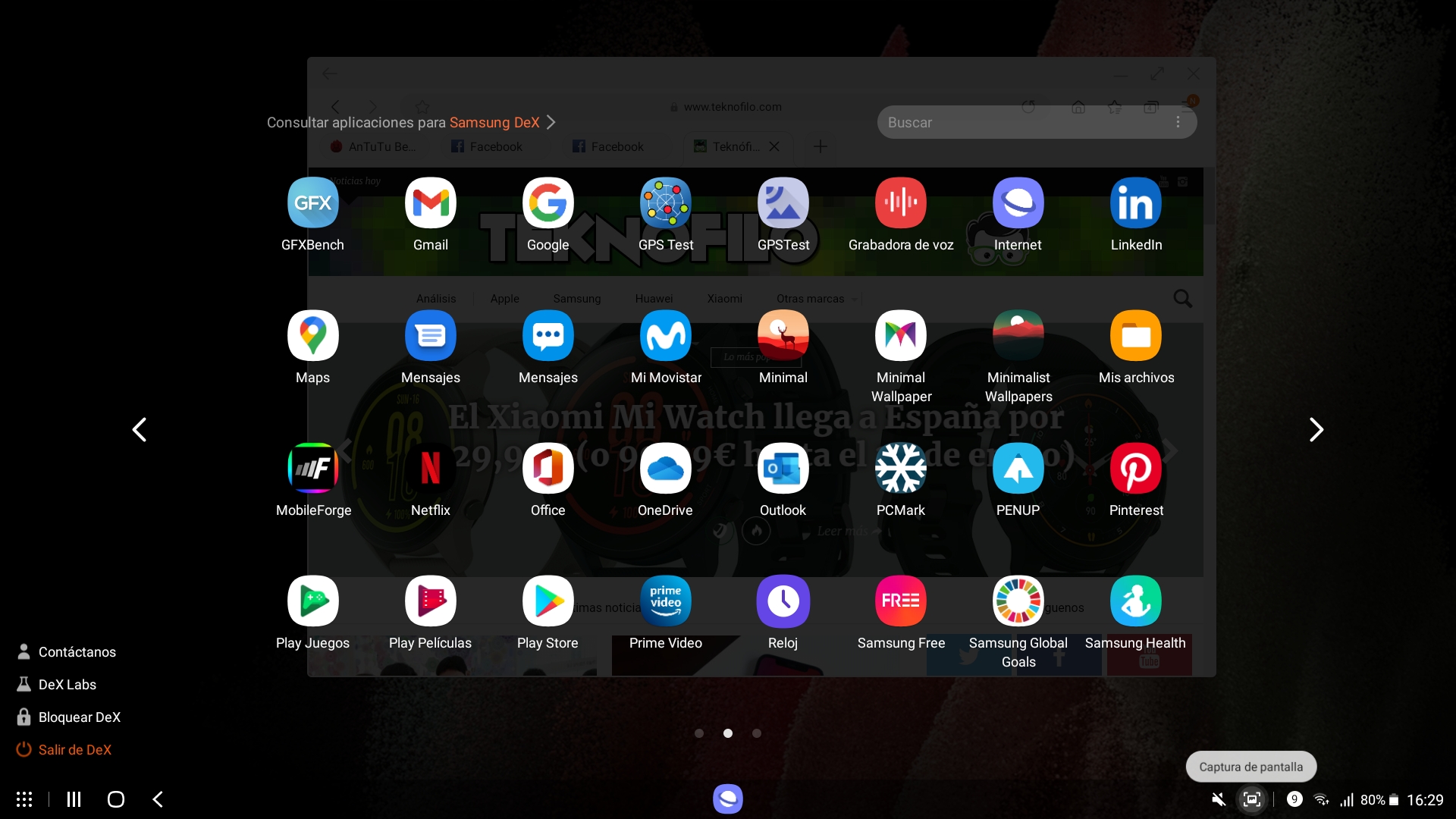
Task: Open Wi-Fi status in system tray
Action: tap(1321, 799)
